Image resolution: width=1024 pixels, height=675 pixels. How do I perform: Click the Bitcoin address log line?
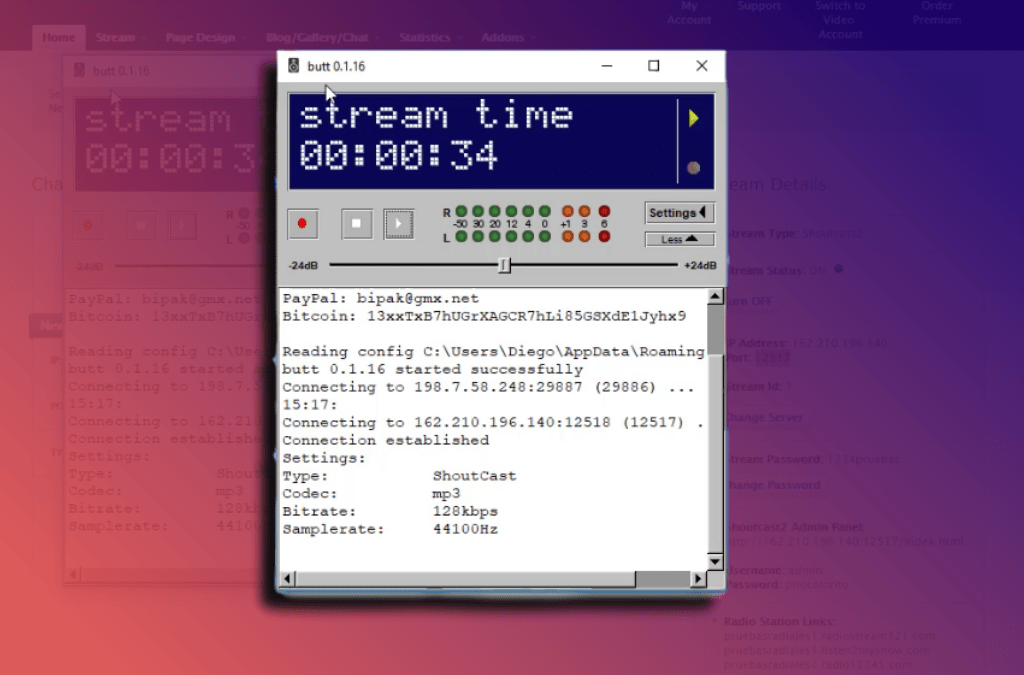pyautogui.click(x=484, y=316)
